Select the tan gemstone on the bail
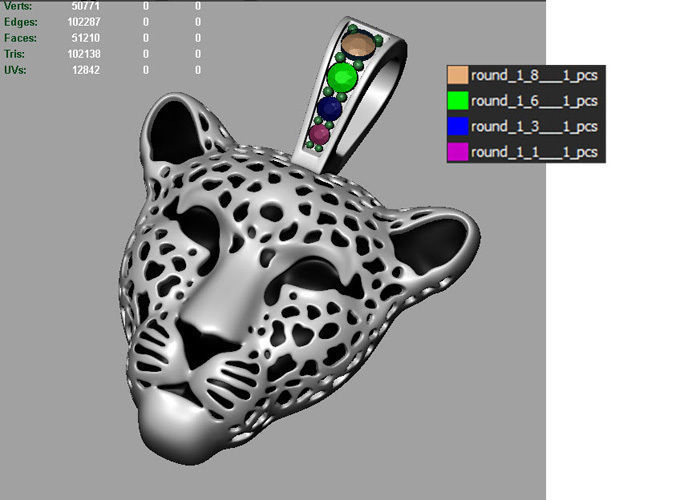 pyautogui.click(x=358, y=45)
